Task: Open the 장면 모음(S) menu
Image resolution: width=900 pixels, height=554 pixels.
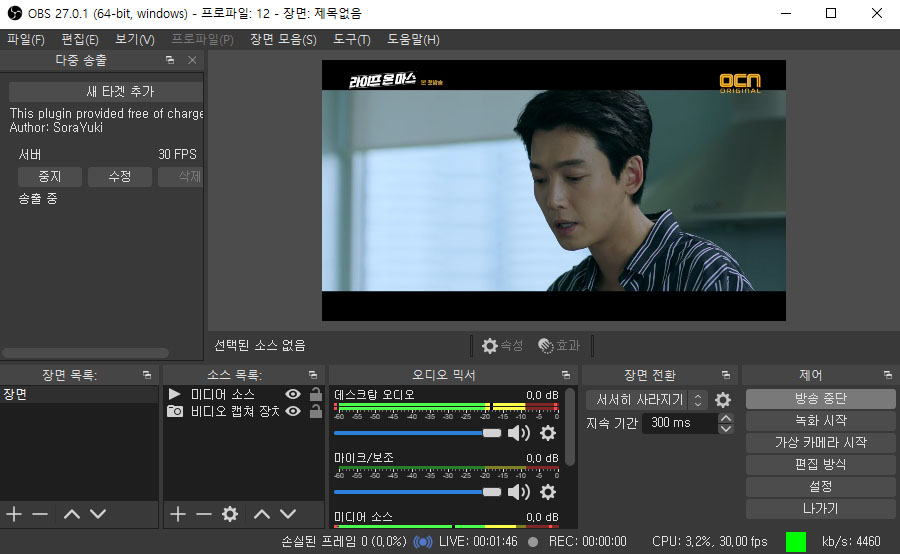Action: point(283,40)
